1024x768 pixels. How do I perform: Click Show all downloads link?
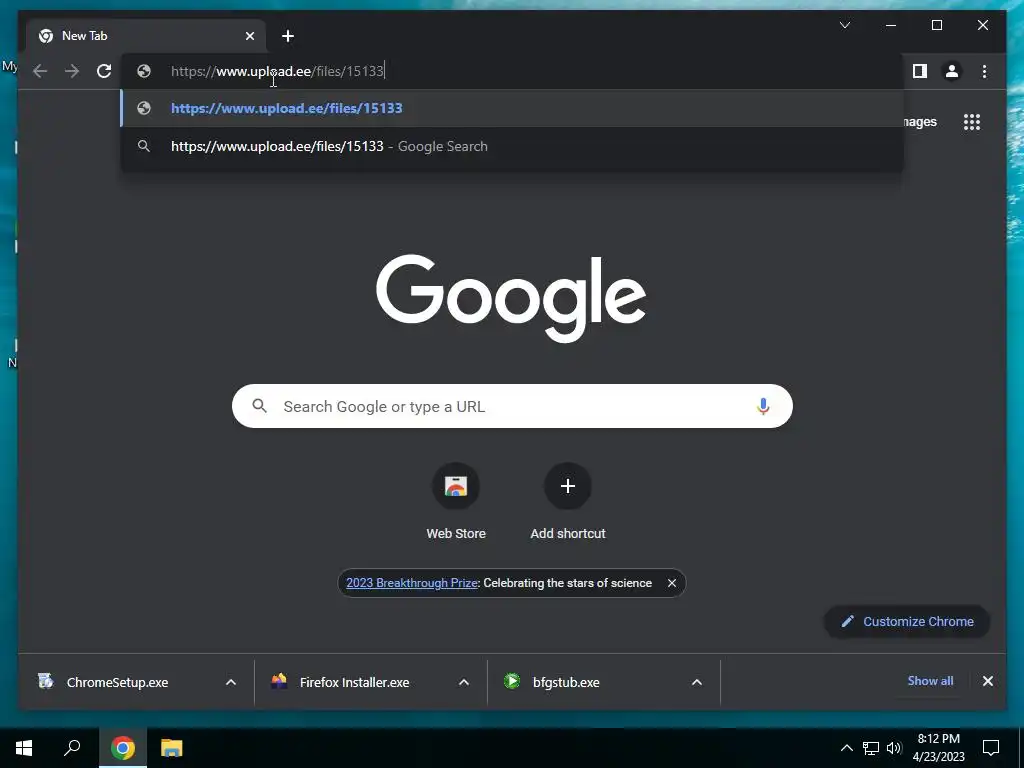pyautogui.click(x=930, y=681)
